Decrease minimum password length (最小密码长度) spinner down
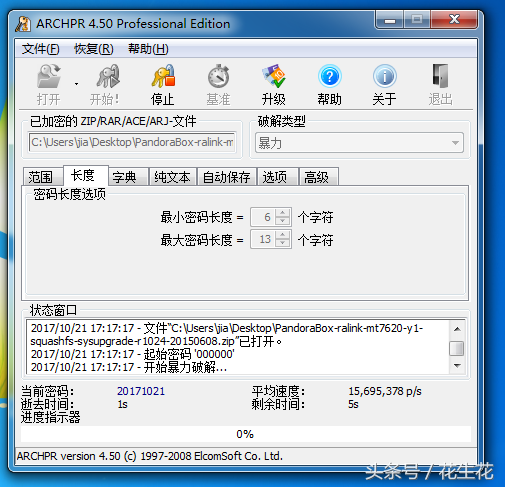Screen dimensions: 505x487 pyautogui.click(x=283, y=221)
